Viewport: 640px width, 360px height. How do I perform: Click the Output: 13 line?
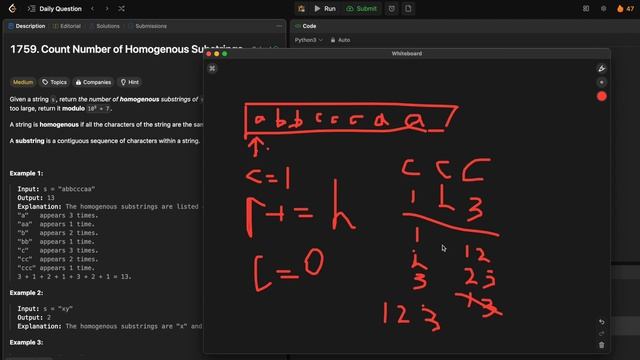(x=36, y=198)
